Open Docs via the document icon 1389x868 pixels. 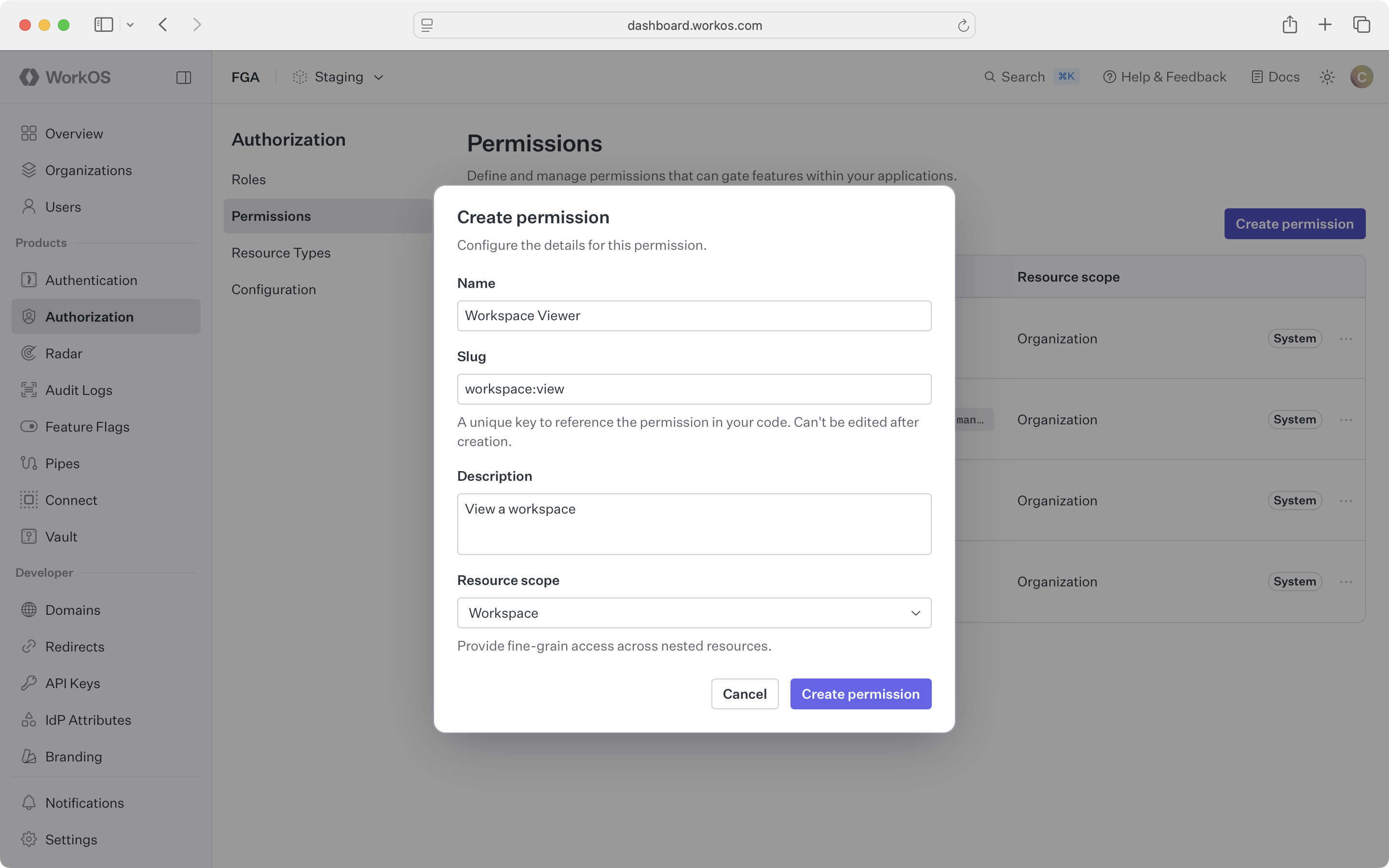point(1257,76)
